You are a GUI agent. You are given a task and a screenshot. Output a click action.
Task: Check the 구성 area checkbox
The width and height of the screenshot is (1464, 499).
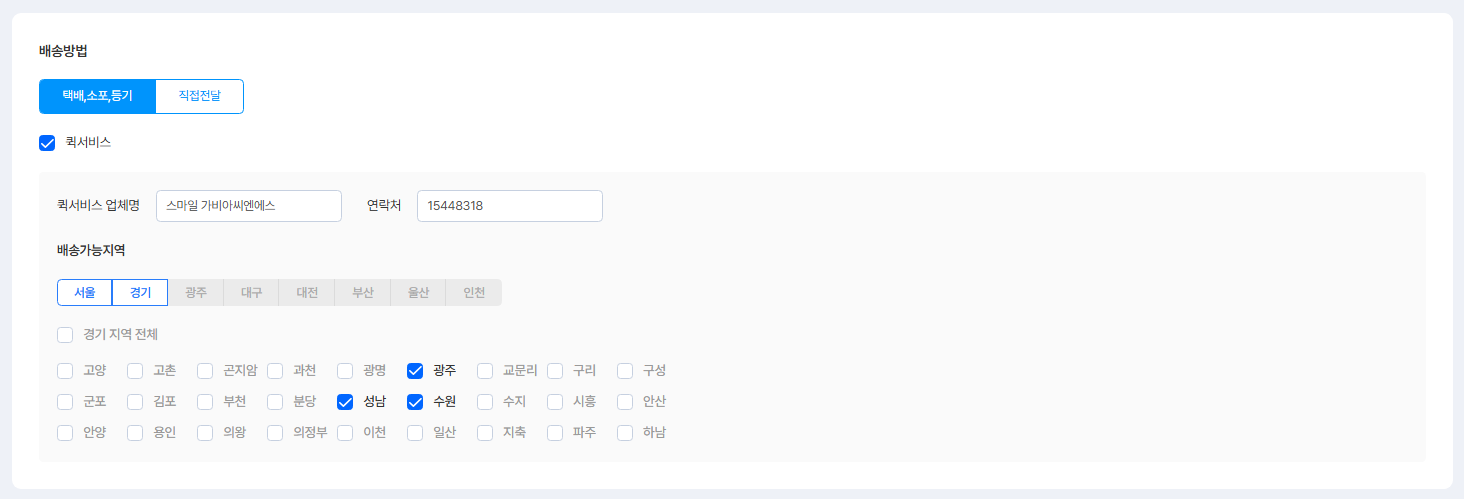(x=626, y=371)
